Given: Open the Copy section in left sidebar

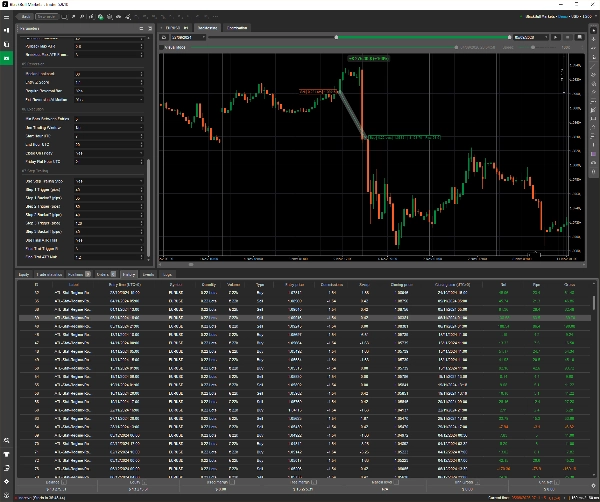Looking at the screenshot, I should click(x=7, y=44).
